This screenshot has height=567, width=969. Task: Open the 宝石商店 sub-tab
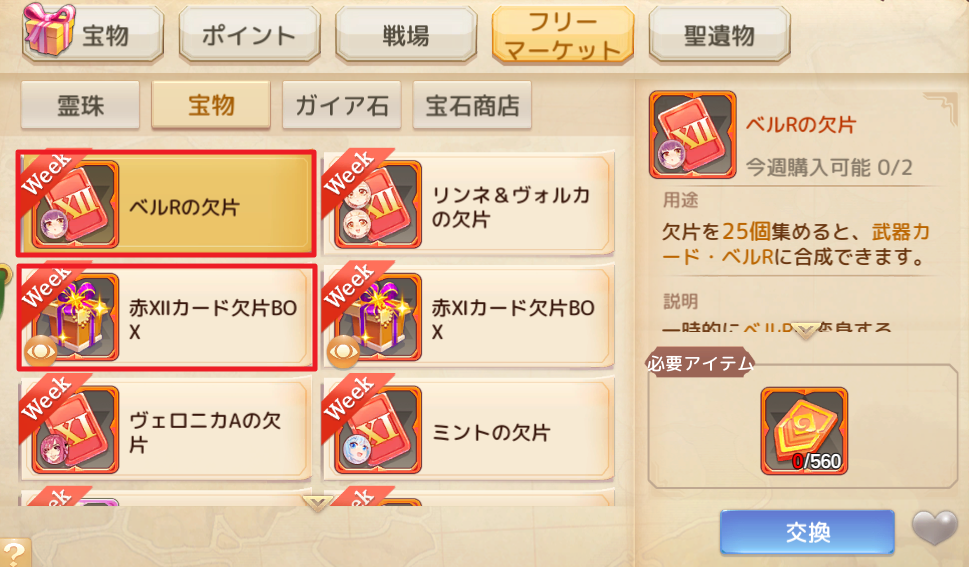pos(472,105)
